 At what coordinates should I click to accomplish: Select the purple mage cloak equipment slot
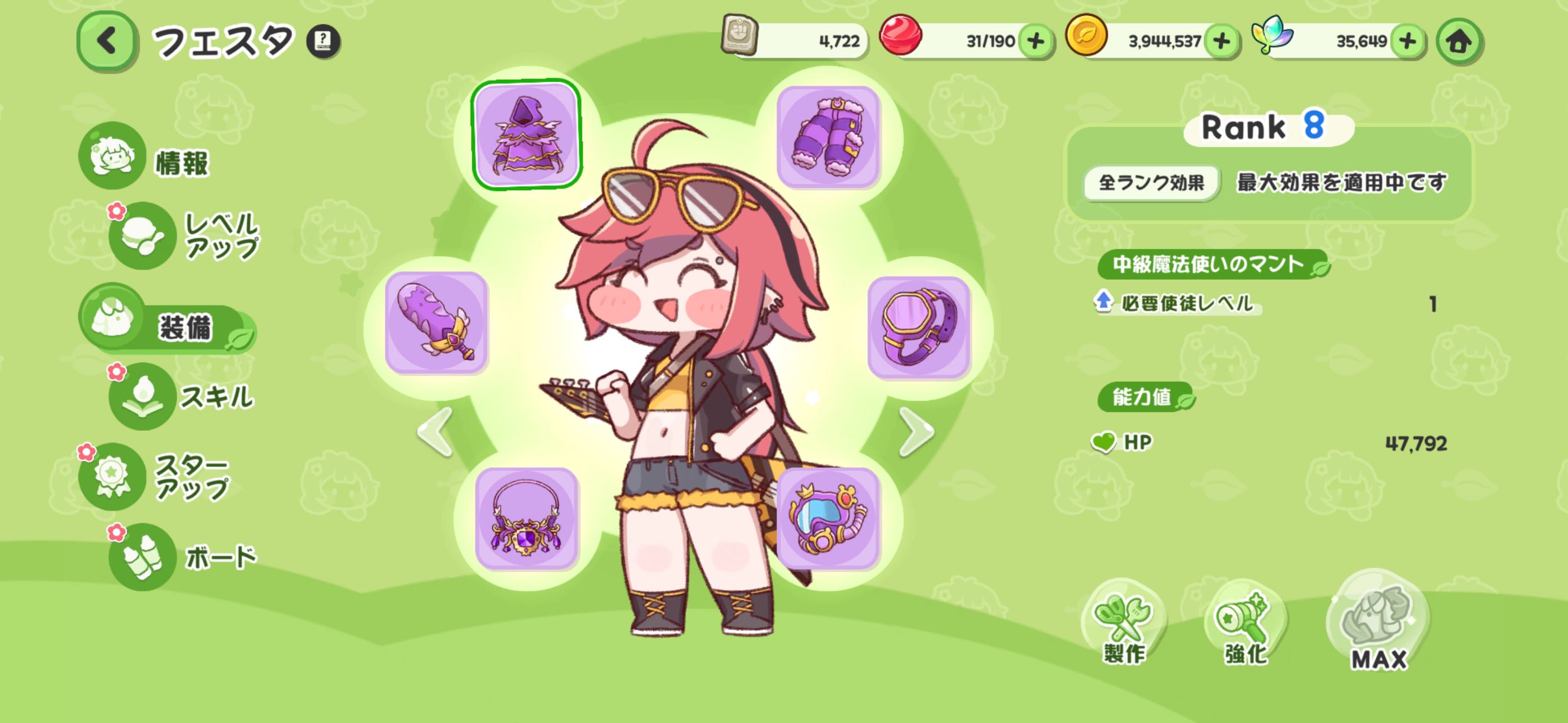coord(527,135)
